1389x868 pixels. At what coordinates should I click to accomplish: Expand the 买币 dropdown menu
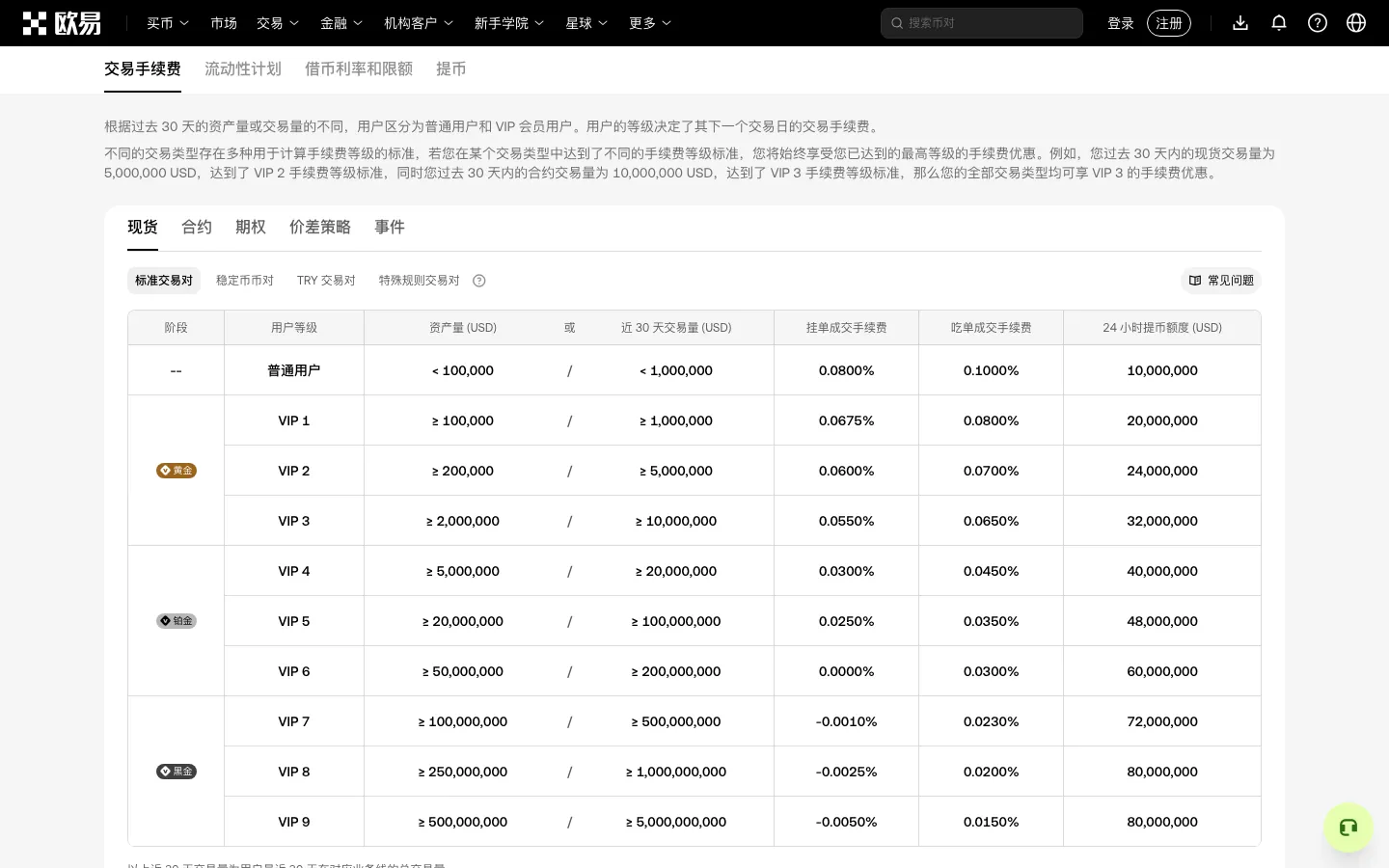point(168,23)
